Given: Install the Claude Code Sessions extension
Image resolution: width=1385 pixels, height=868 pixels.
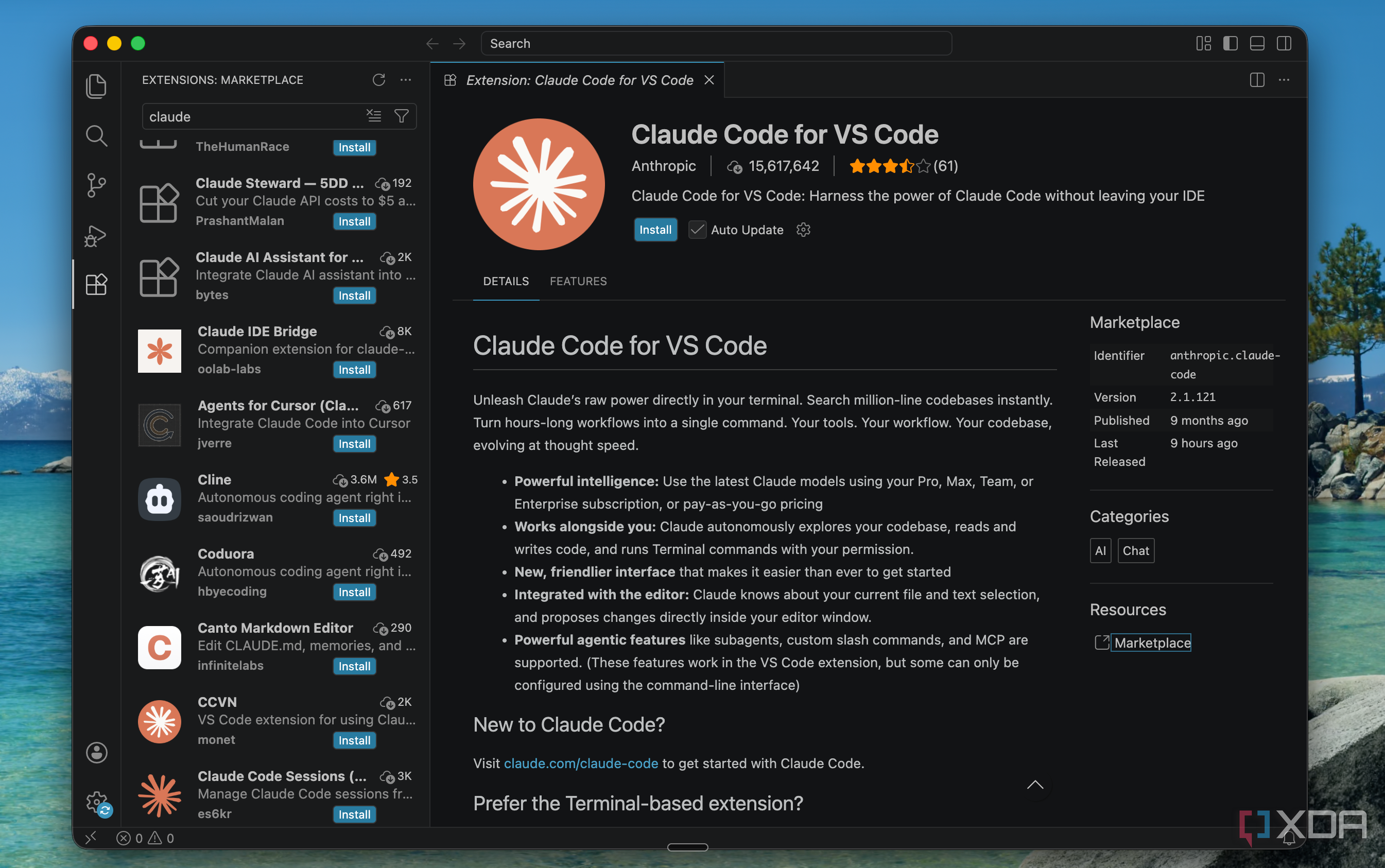Looking at the screenshot, I should click(354, 814).
